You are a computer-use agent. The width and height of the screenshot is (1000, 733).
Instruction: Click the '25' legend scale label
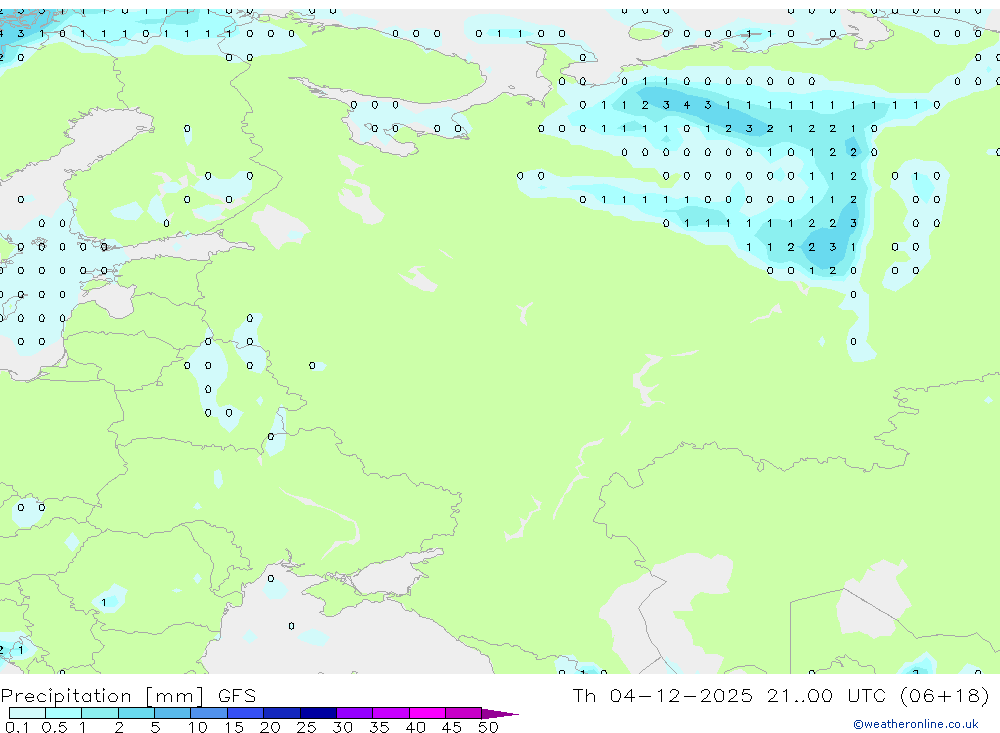pyautogui.click(x=307, y=727)
